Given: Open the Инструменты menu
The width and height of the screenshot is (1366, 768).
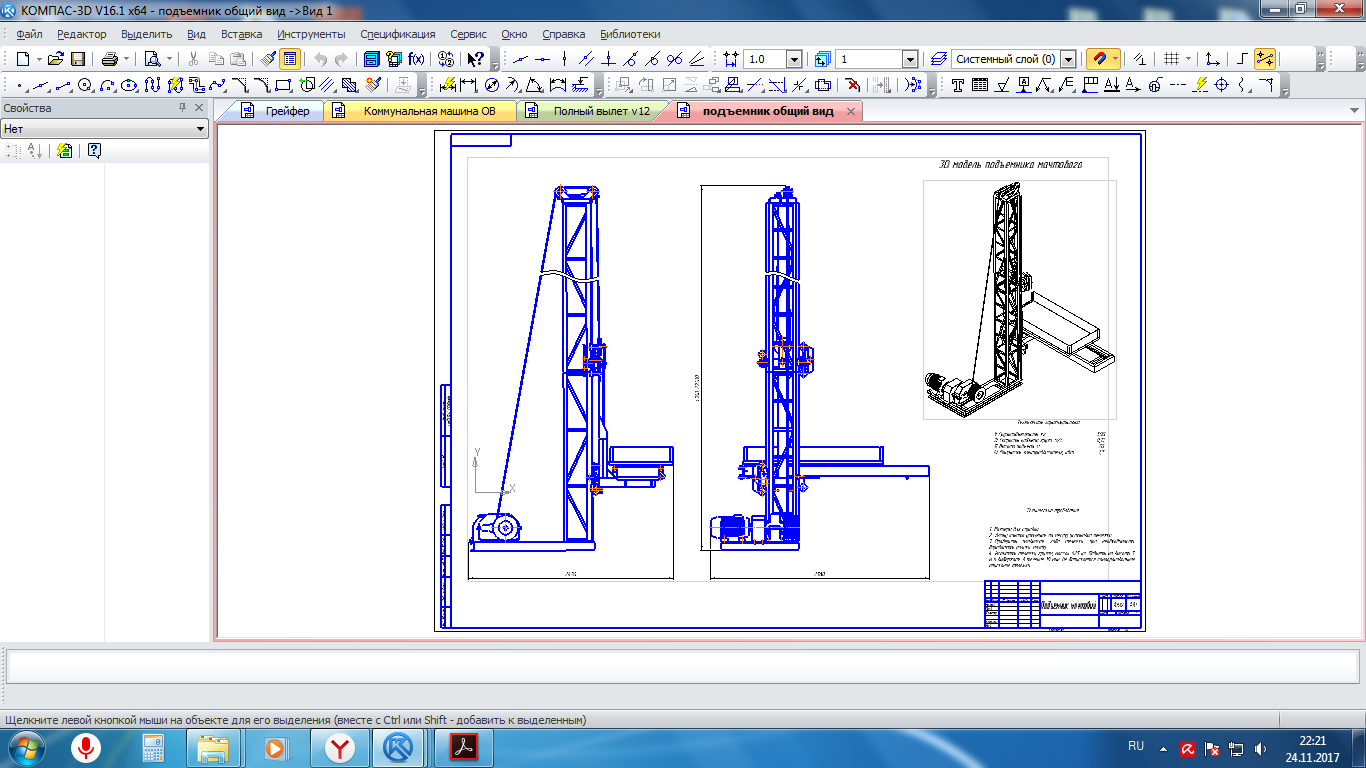Looking at the screenshot, I should coord(311,34).
